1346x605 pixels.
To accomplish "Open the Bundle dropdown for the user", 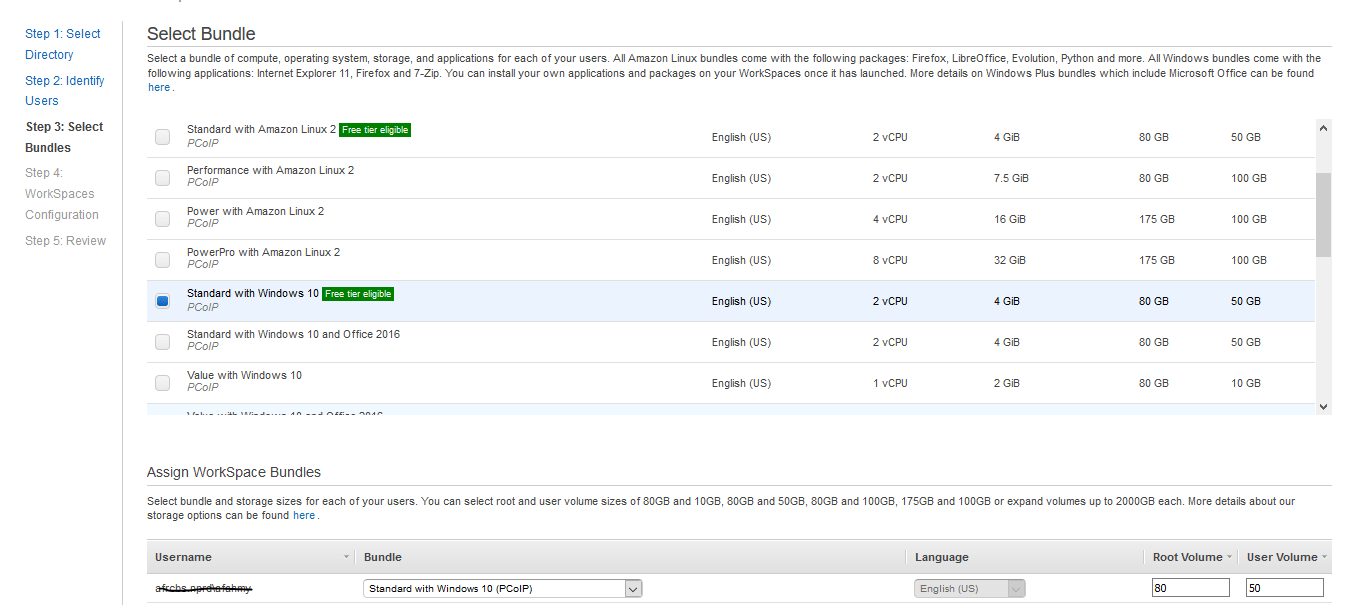I will pyautogui.click(x=502, y=589).
